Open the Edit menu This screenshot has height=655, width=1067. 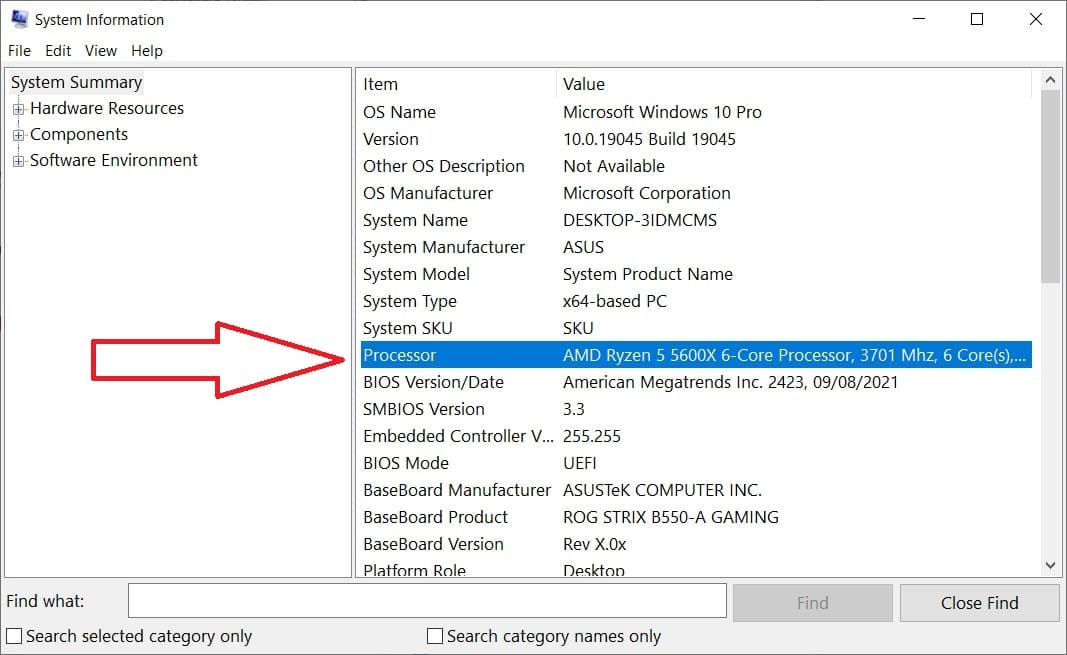coord(57,50)
